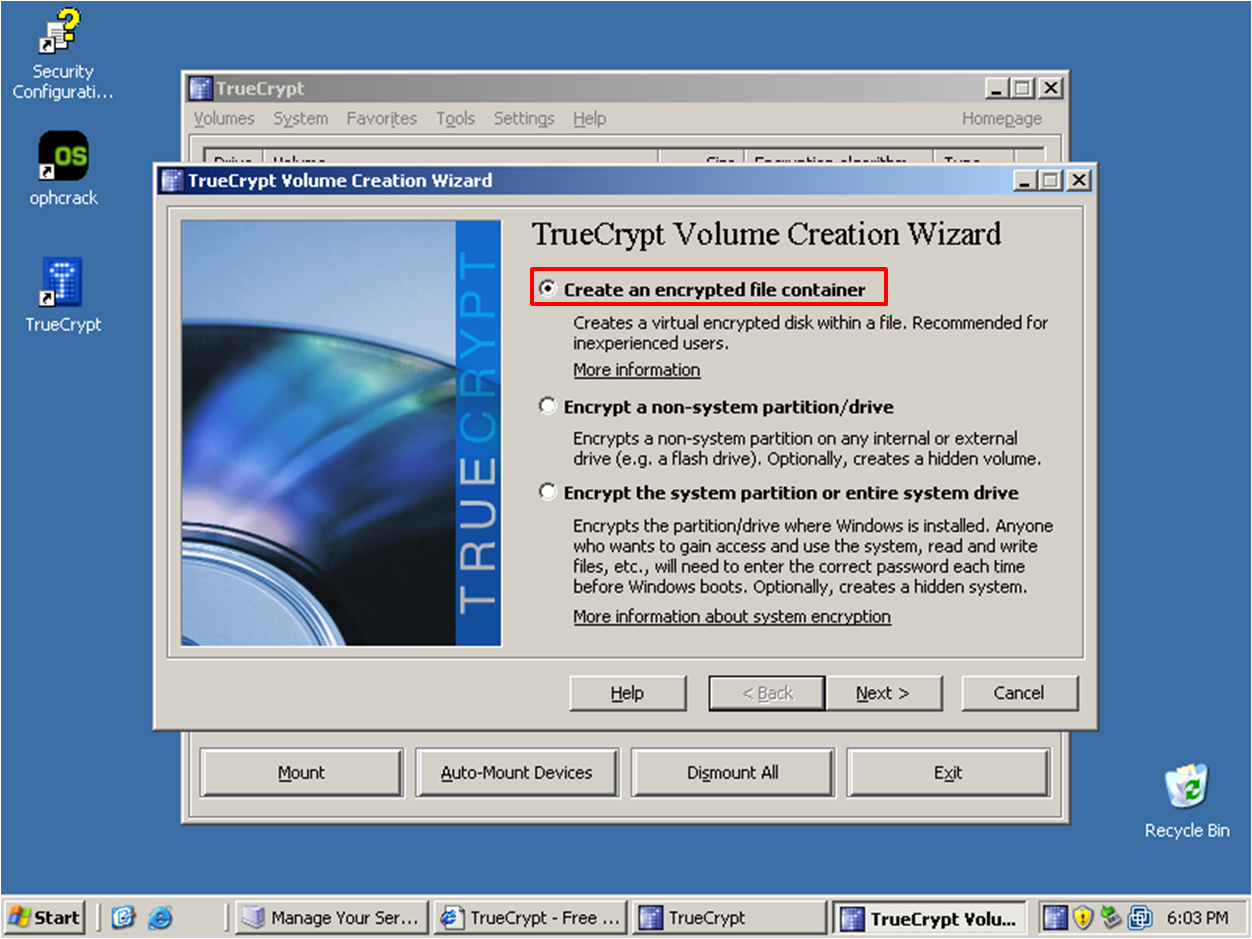Viewport: 1252px width, 939px height.
Task: Click the TrueCrypt Volume wizard taskbar item
Action: click(x=930, y=917)
